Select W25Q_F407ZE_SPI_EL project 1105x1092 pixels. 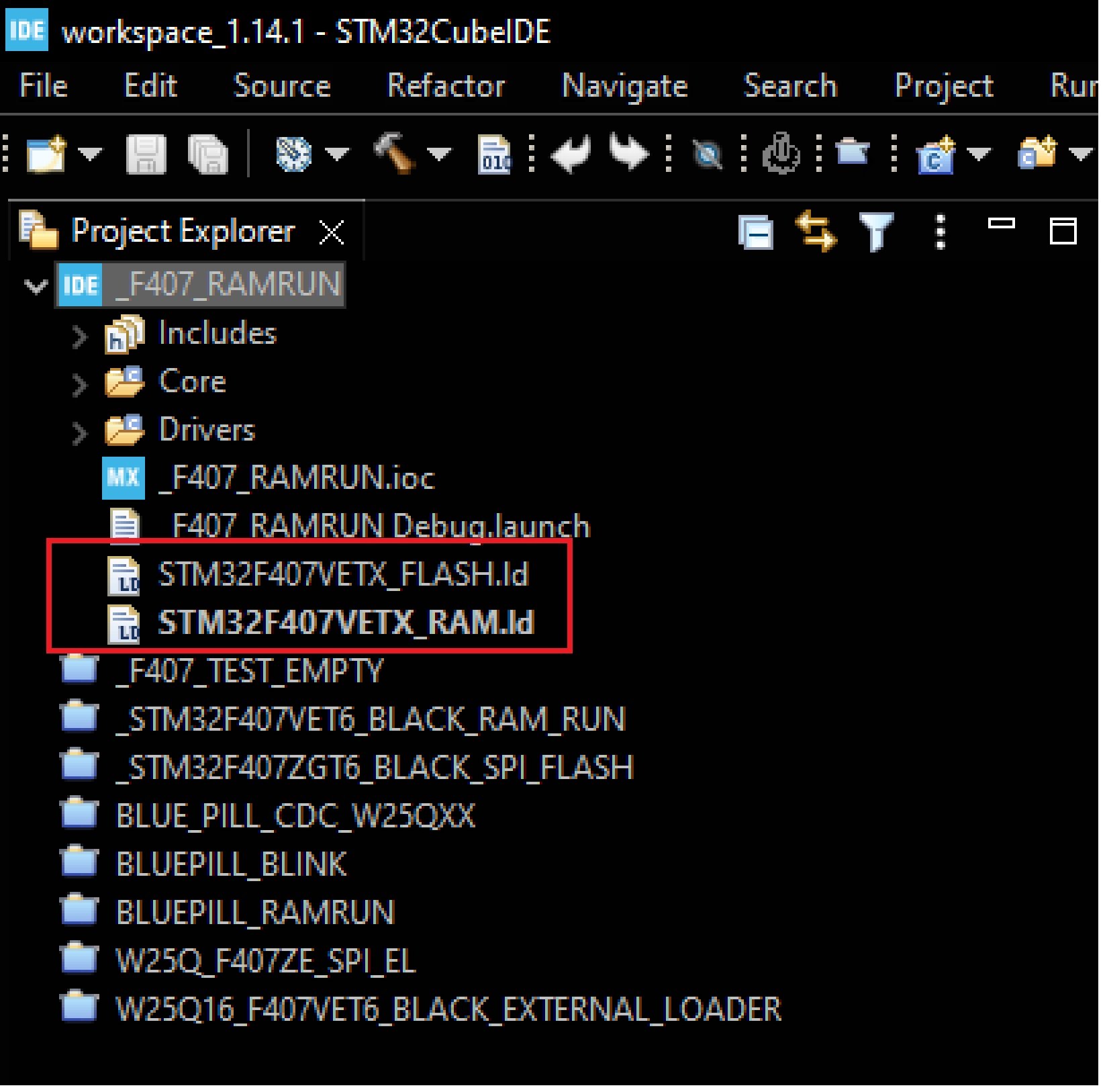(266, 961)
